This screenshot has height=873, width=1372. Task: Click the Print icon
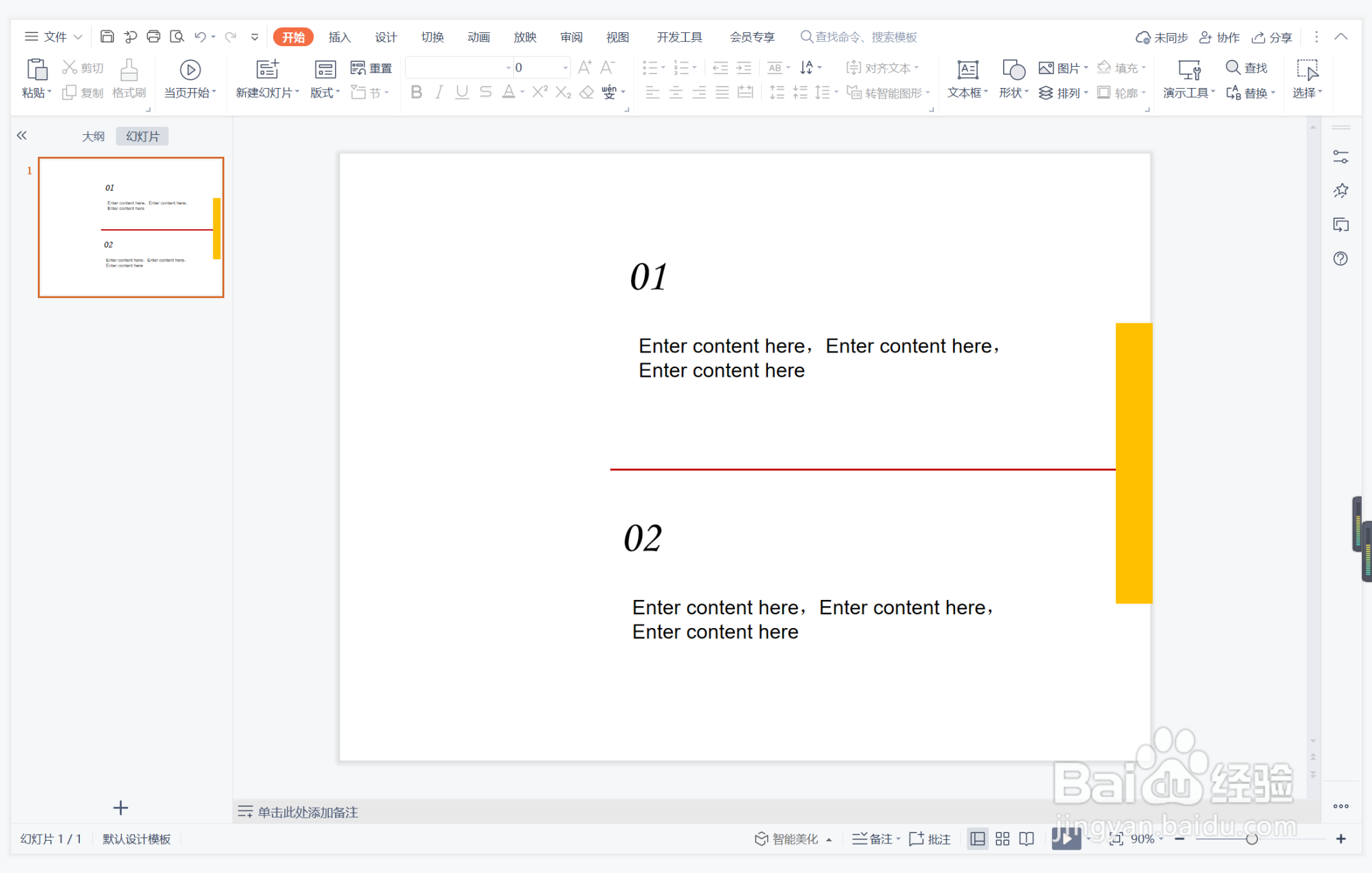[x=153, y=36]
